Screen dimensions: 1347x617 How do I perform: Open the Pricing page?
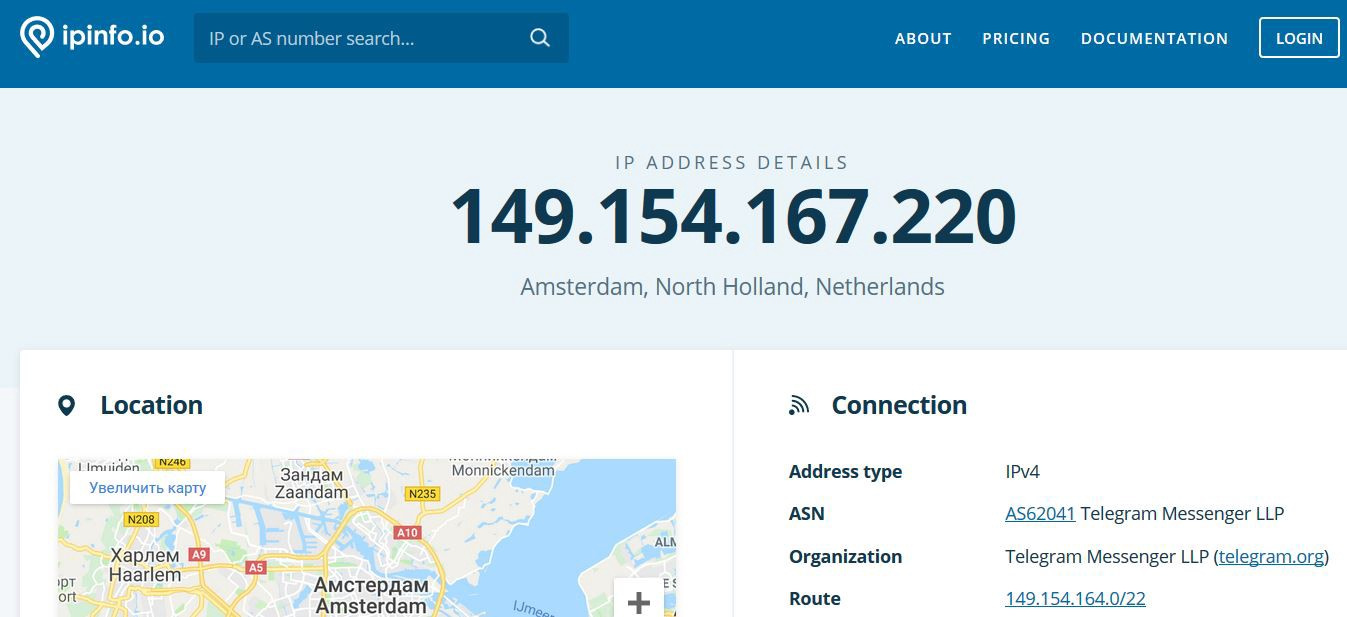tap(1016, 38)
